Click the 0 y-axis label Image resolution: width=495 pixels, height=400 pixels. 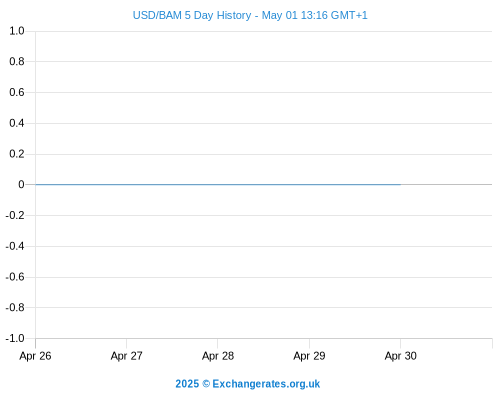21,184
